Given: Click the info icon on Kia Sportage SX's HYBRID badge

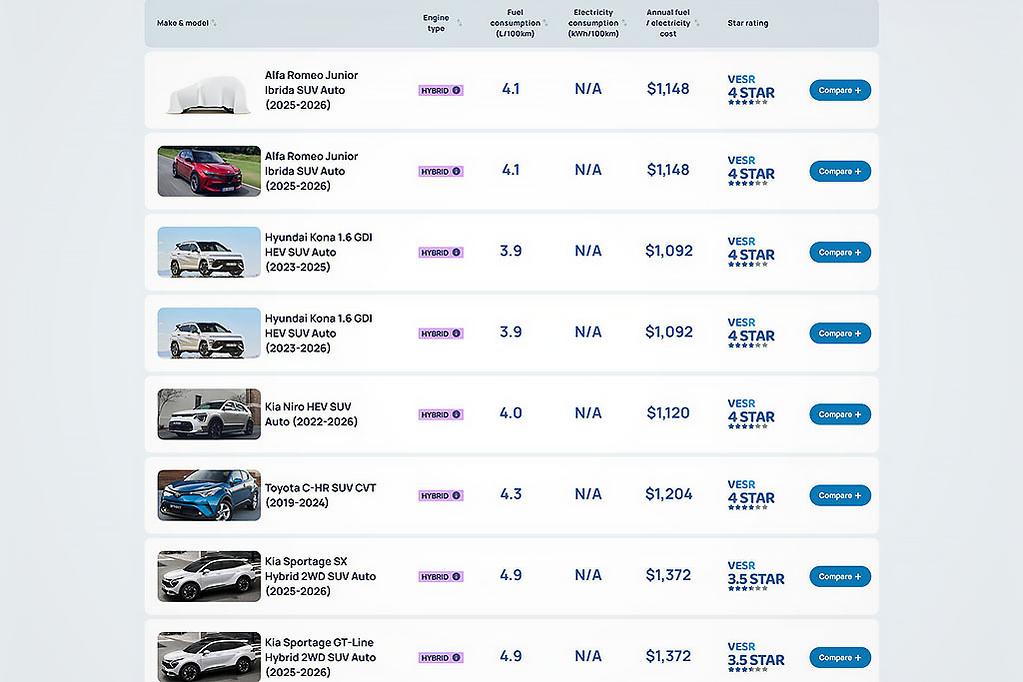Looking at the screenshot, I should click(x=458, y=576).
